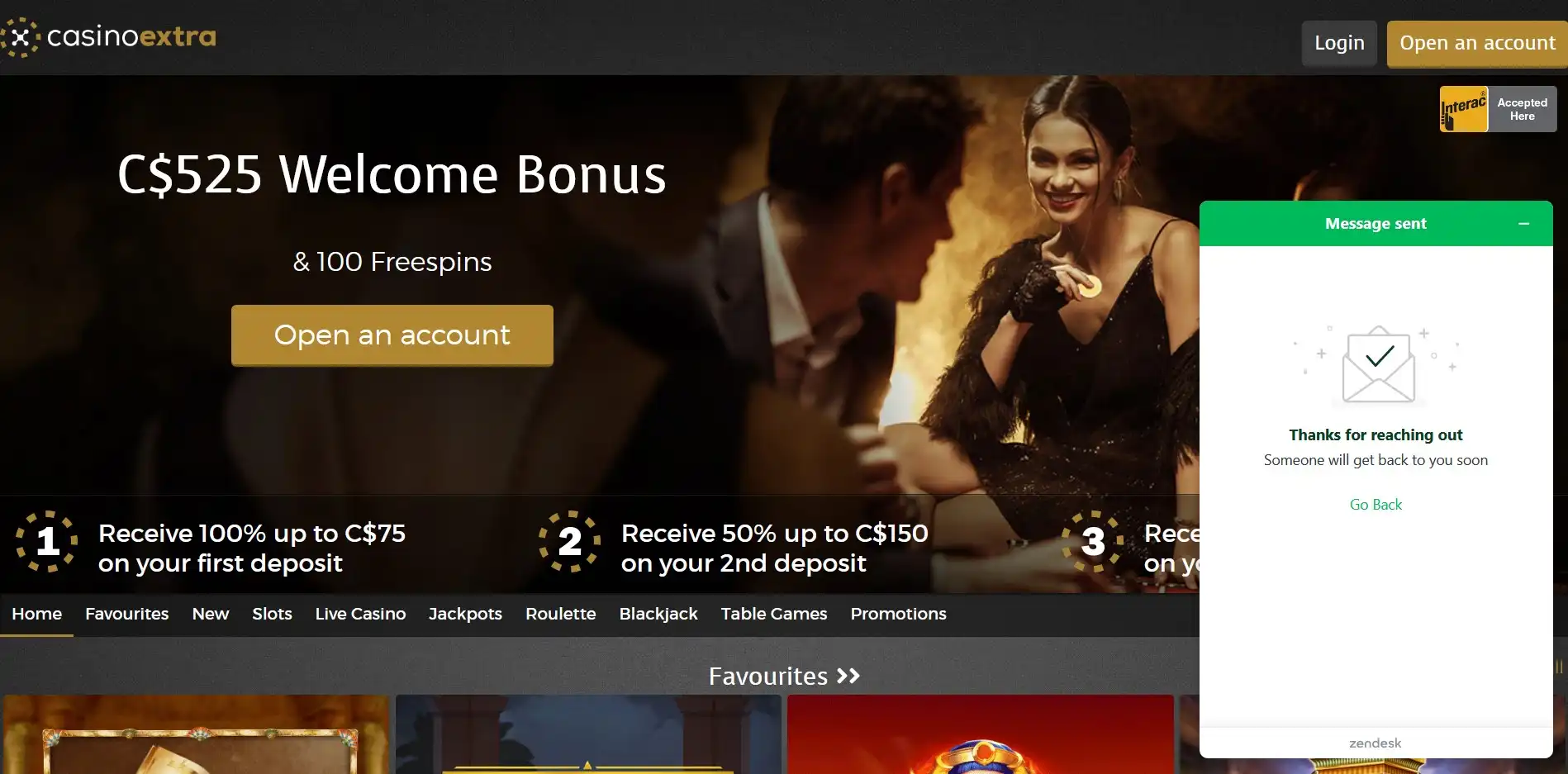Click the Favourites double-chevron arrows

[848, 677]
